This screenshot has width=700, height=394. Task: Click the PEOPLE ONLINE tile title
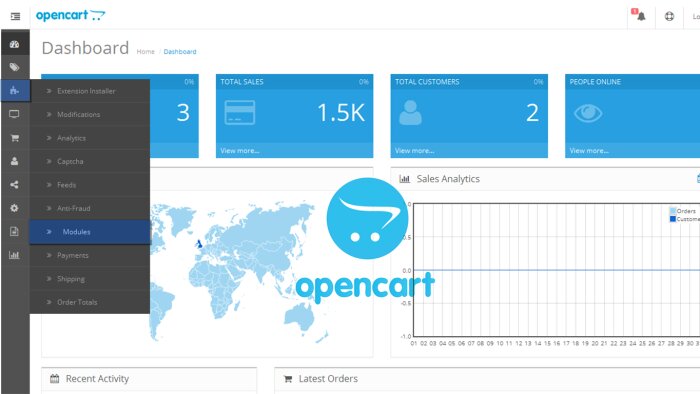pos(595,82)
